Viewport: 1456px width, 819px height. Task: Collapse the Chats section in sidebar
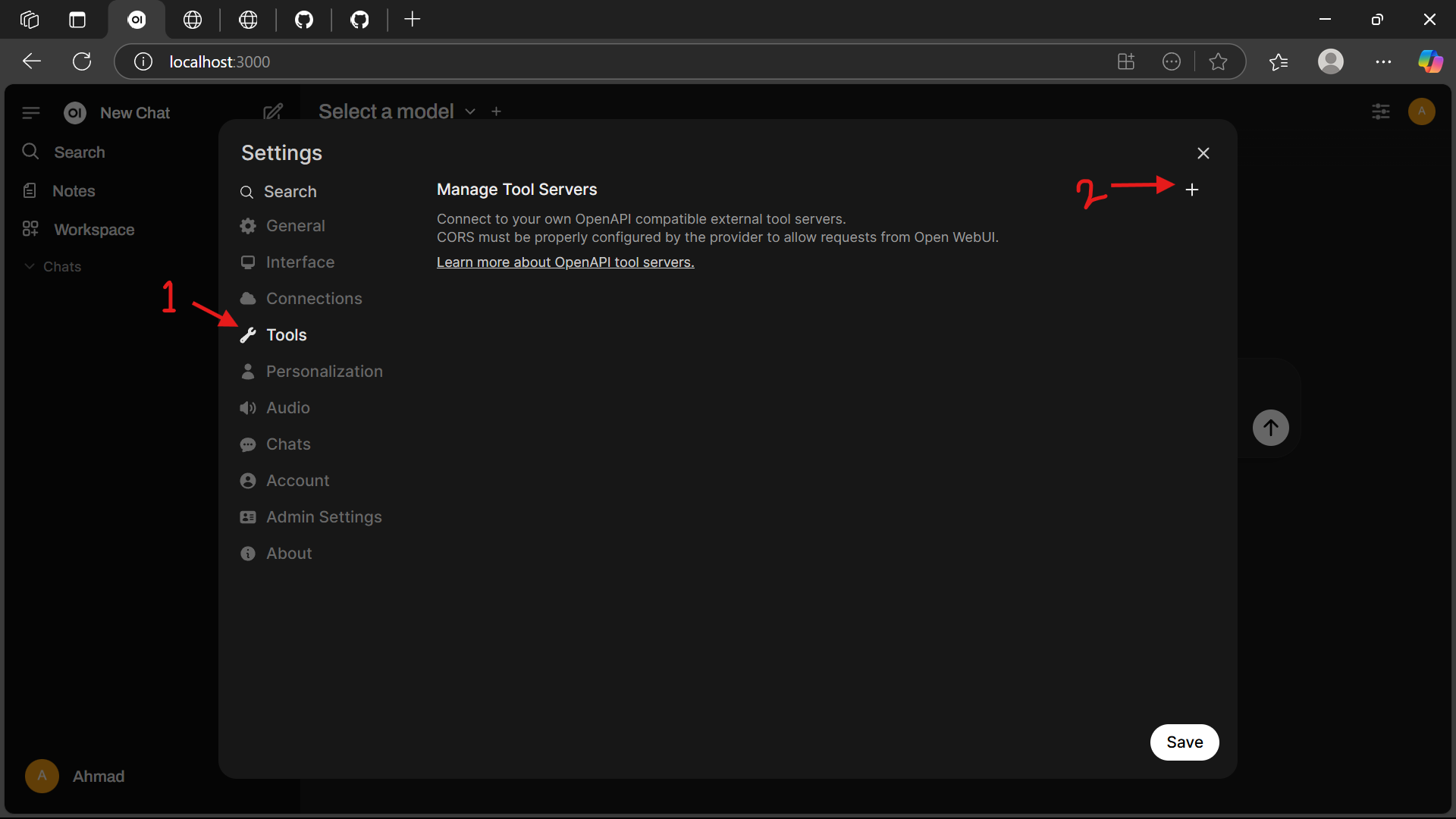(x=53, y=267)
